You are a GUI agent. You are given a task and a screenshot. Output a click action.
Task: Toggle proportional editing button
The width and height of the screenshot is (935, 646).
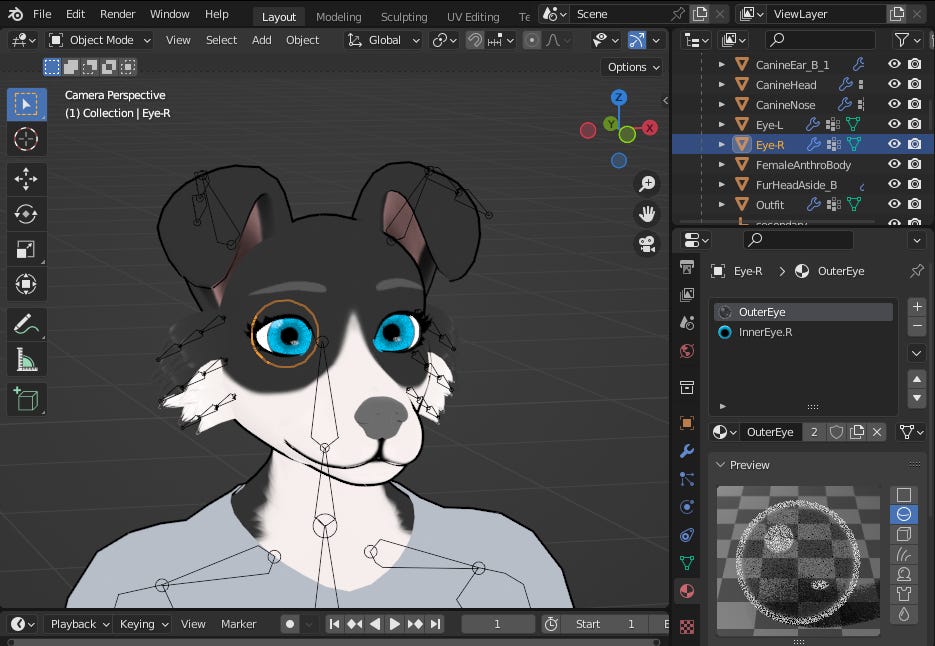[x=531, y=40]
